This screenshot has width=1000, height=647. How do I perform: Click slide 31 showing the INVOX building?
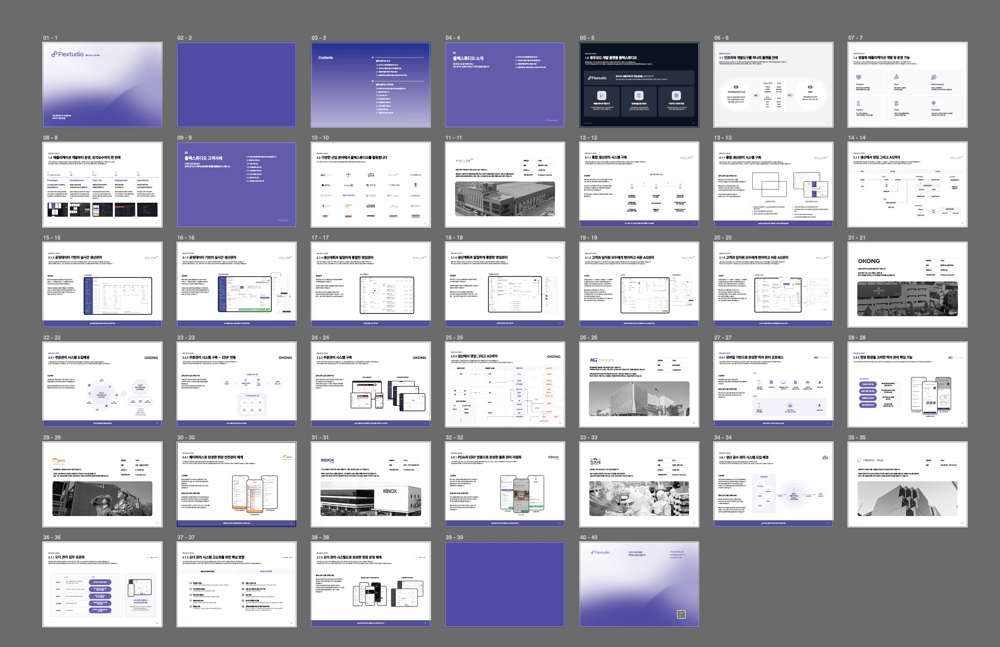pyautogui.click(x=370, y=484)
